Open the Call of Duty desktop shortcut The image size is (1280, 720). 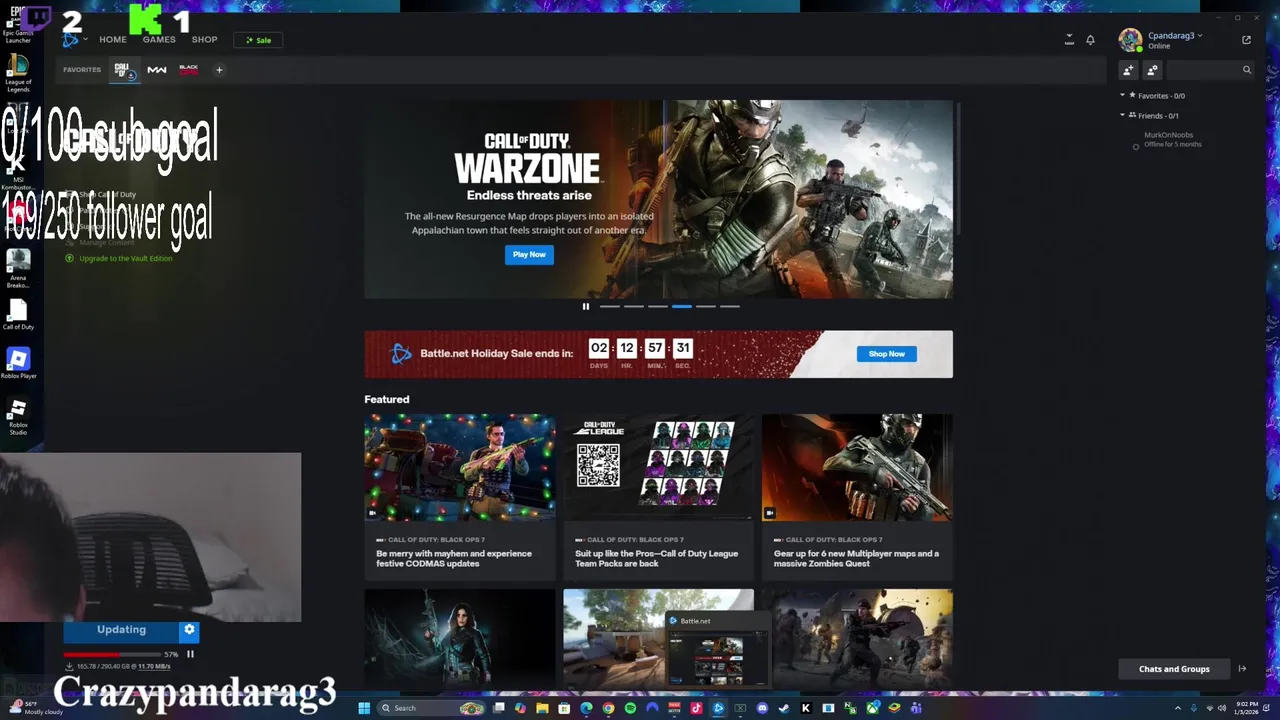[x=18, y=316]
